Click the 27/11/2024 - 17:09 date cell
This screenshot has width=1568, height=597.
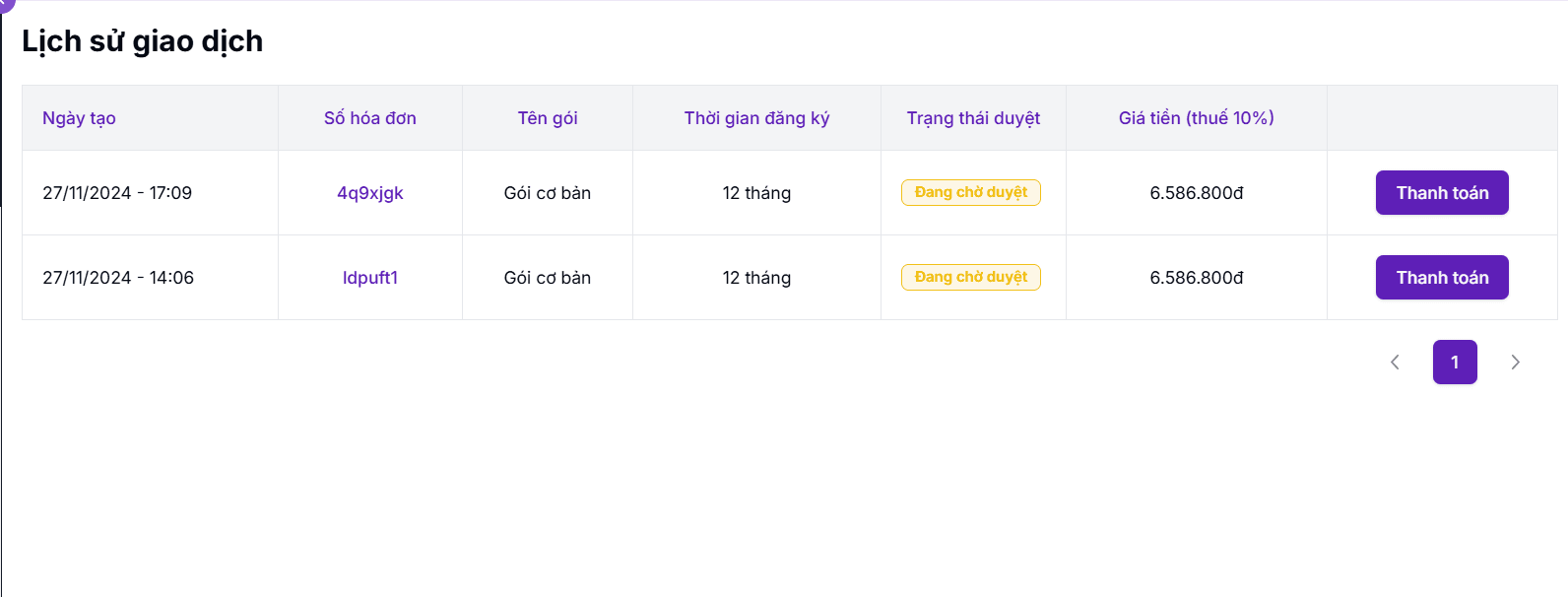pos(117,193)
